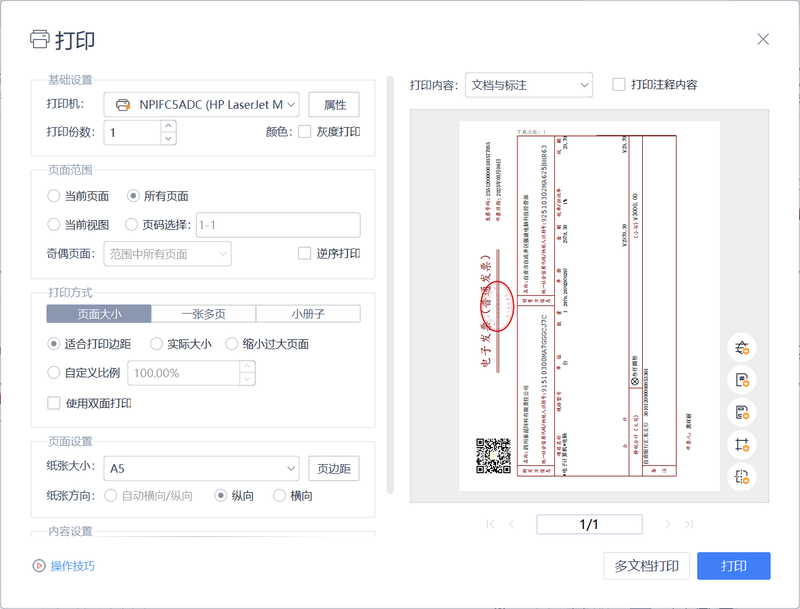Switch to the 小册子 tab
The image size is (800, 609).
pyautogui.click(x=307, y=314)
